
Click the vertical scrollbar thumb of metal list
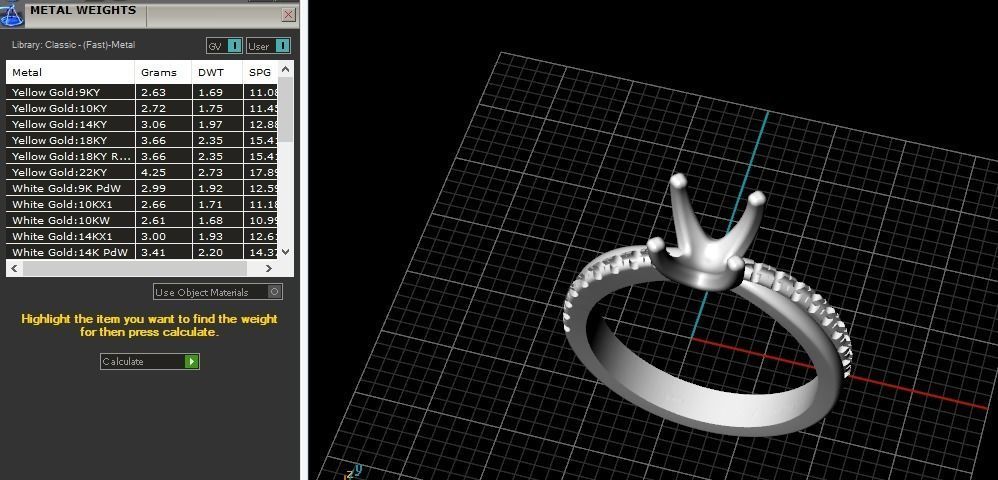(285, 109)
